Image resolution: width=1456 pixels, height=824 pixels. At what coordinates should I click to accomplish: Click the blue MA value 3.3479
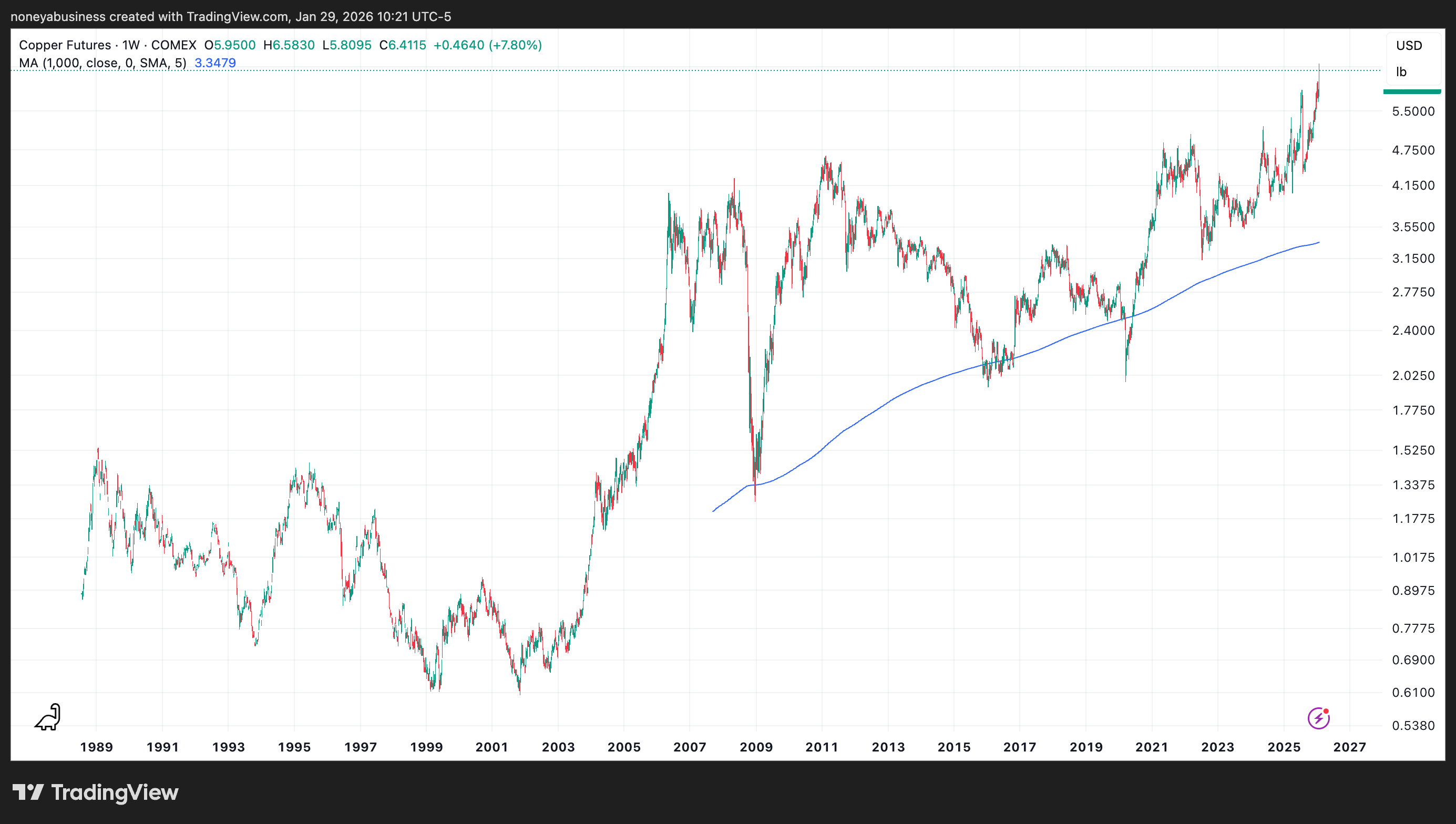pyautogui.click(x=215, y=63)
